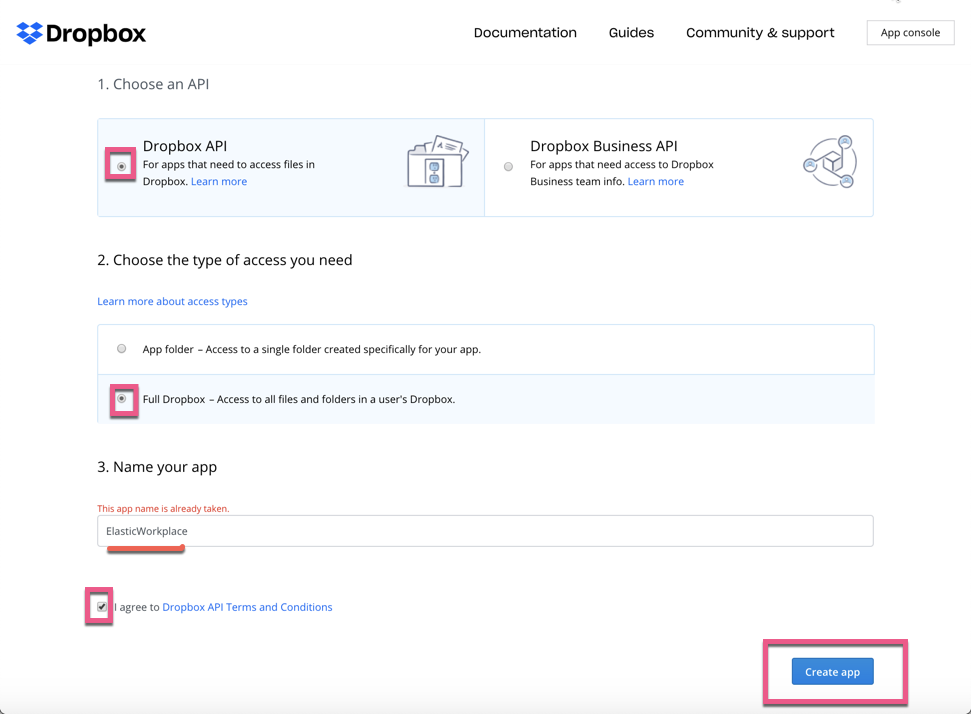This screenshot has height=714, width=971.
Task: Click the app name input field
Action: click(x=486, y=531)
